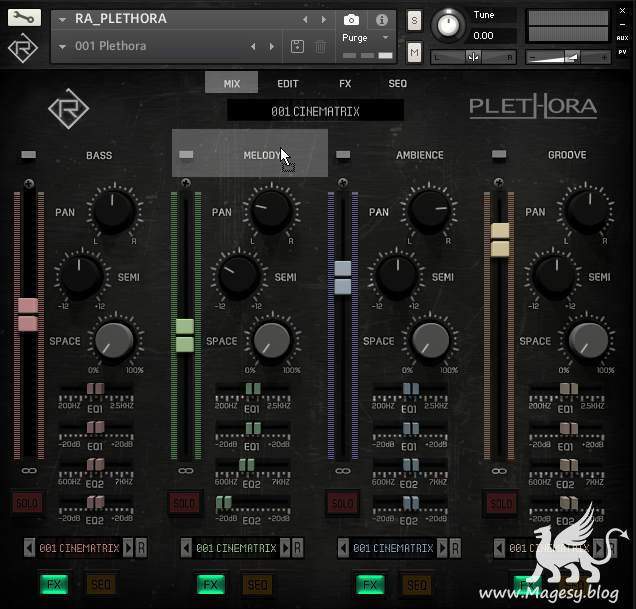The height and width of the screenshot is (609, 636).
Task: Expand the 001 Plethora snapshot dropdown
Action: click(x=62, y=47)
